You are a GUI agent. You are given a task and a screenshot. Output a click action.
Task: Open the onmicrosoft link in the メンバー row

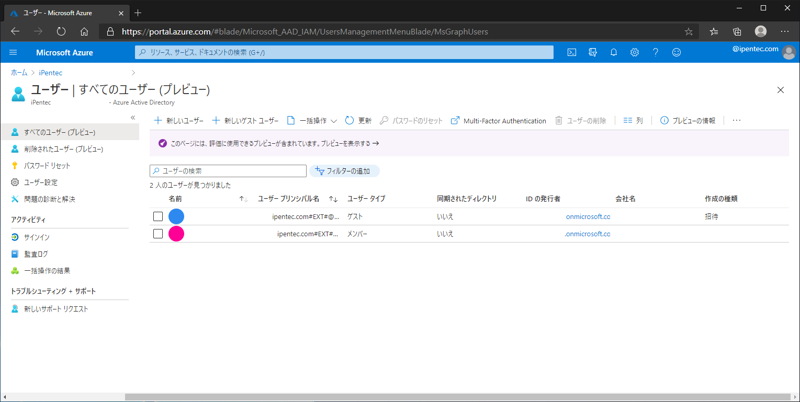(x=587, y=234)
